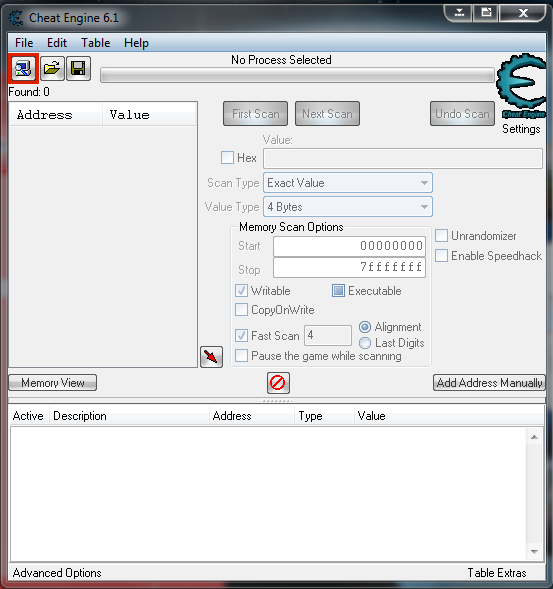The width and height of the screenshot is (553, 589).
Task: Open the Help menu
Action: coord(136,43)
